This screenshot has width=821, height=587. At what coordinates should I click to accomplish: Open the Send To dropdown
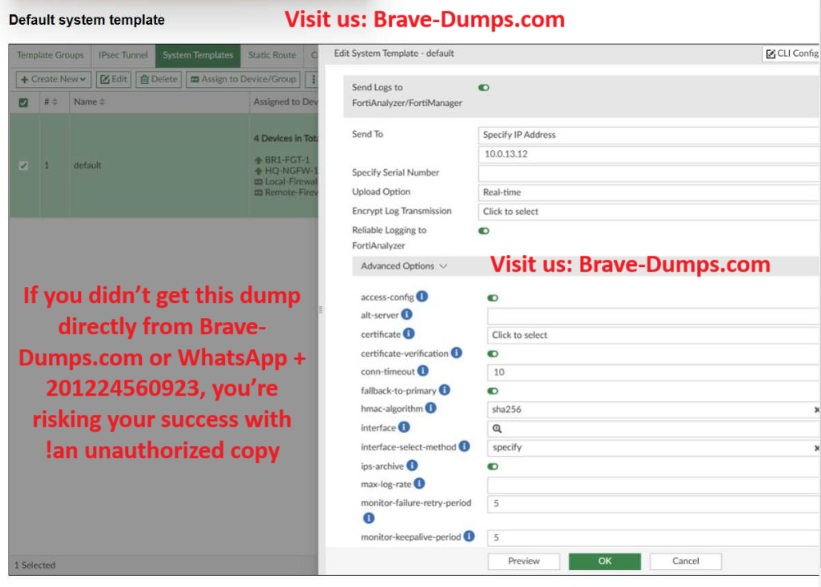[x=648, y=135]
